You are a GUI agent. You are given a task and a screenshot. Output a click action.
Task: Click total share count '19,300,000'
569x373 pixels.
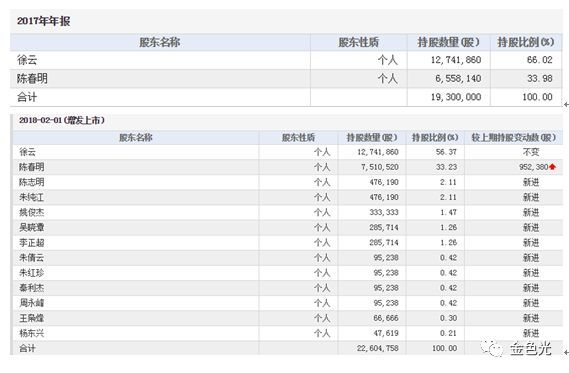tap(456, 97)
